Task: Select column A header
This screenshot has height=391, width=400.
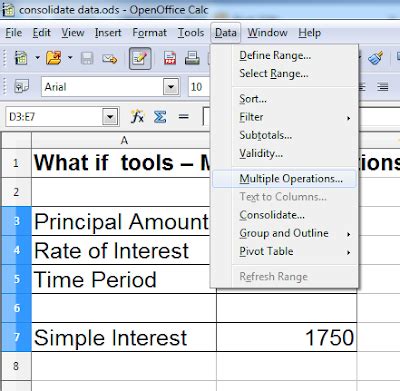Action: (124, 140)
